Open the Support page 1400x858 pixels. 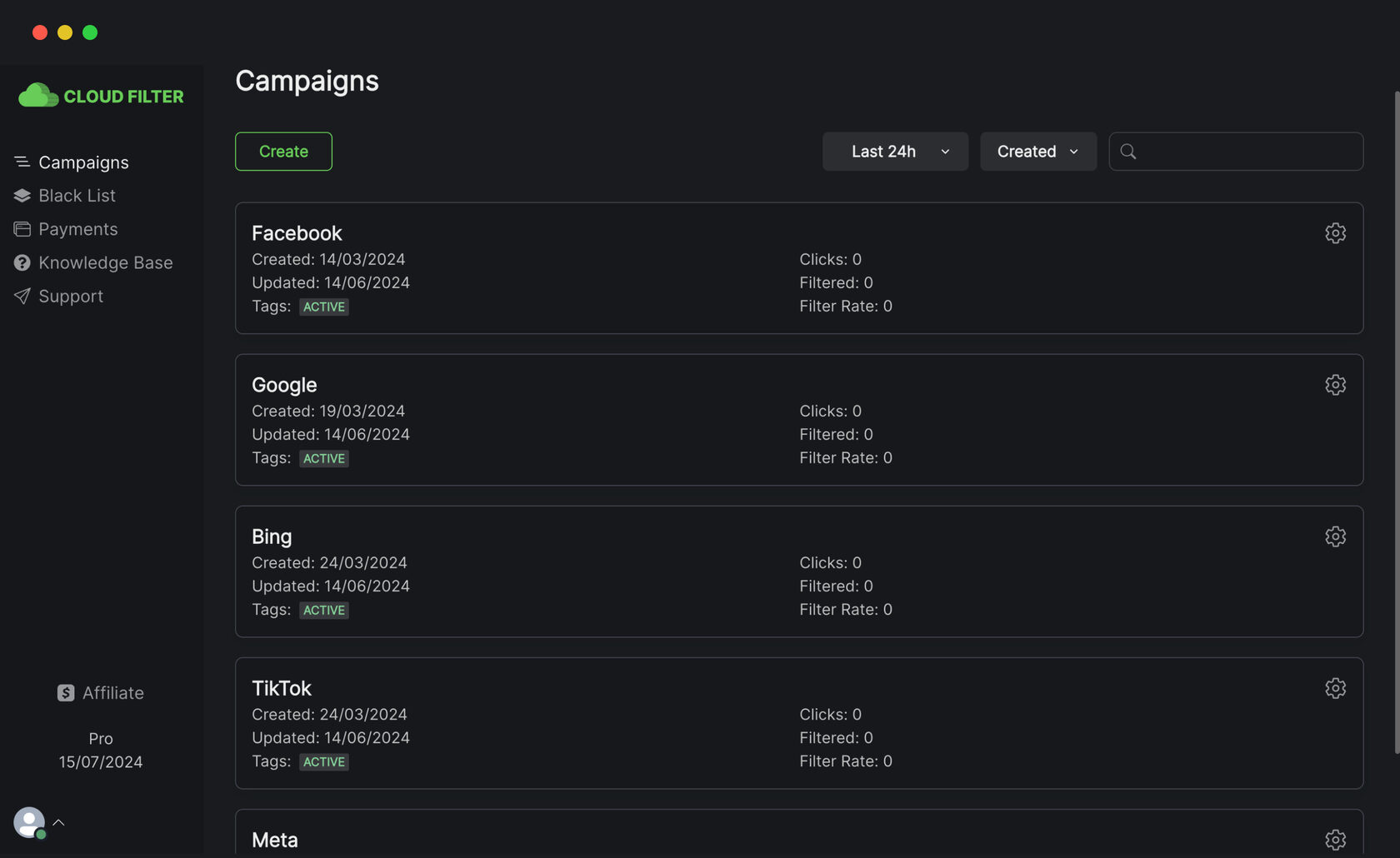[x=71, y=297]
